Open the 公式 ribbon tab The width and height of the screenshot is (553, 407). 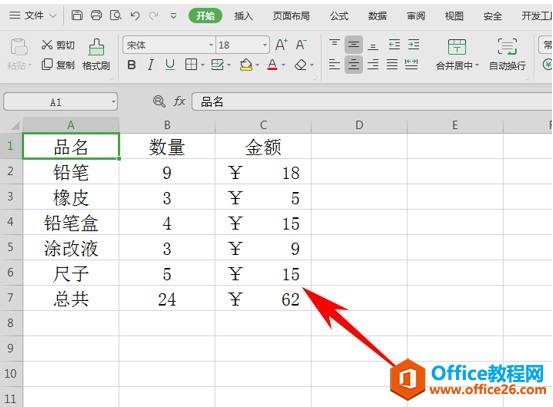click(339, 16)
